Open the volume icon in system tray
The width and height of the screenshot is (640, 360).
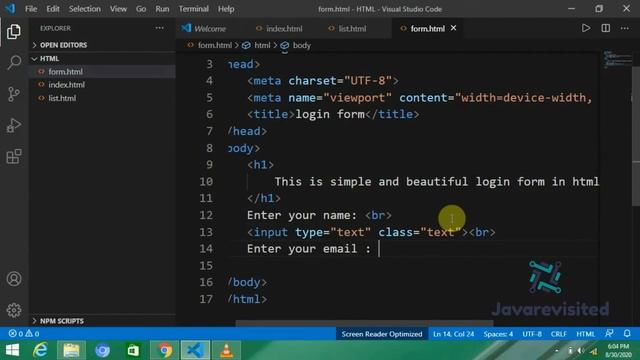(581, 351)
